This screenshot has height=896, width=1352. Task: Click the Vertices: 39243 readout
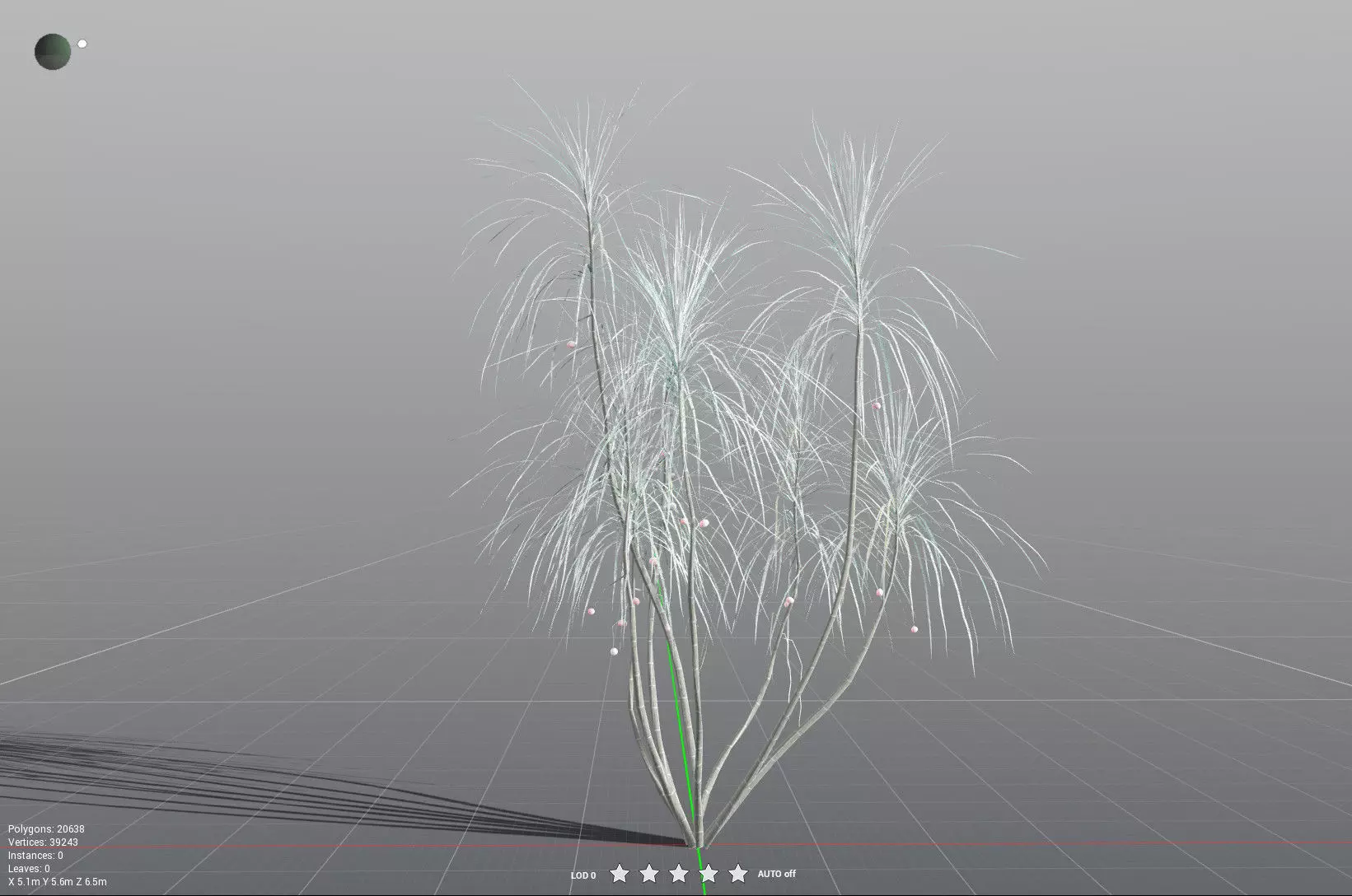coord(43,842)
